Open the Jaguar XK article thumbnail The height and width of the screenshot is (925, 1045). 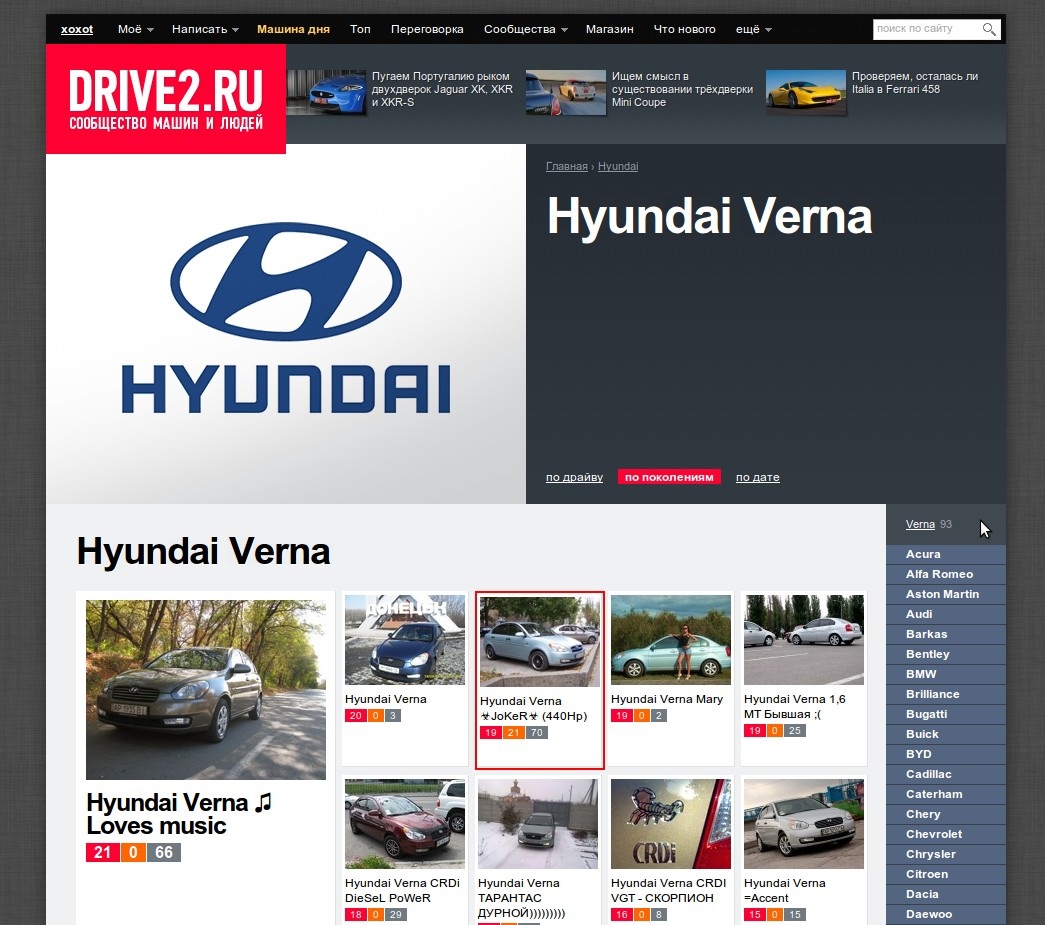pos(327,92)
